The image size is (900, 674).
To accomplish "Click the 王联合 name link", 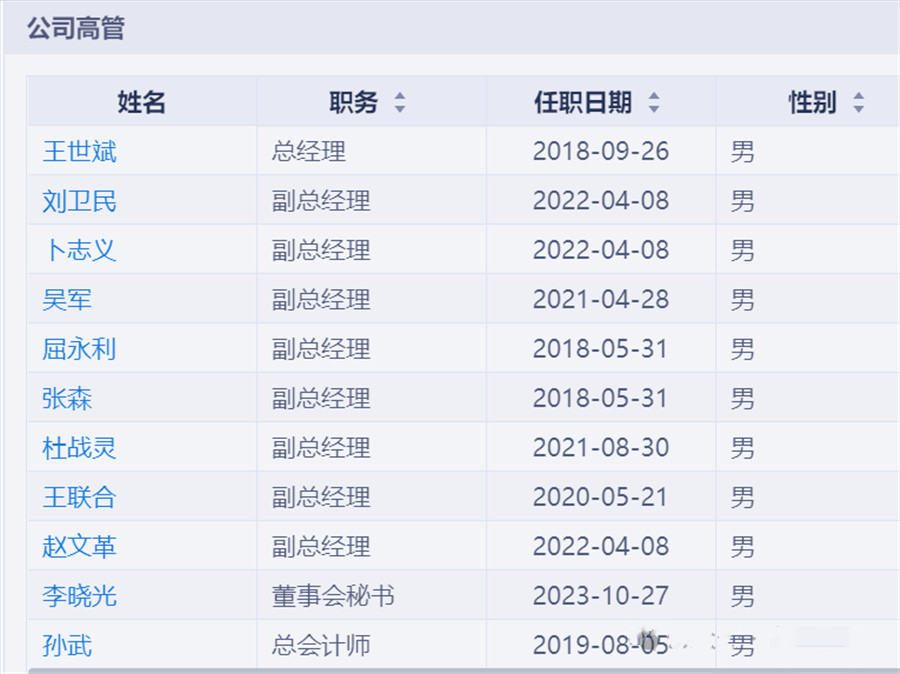I will (79, 497).
